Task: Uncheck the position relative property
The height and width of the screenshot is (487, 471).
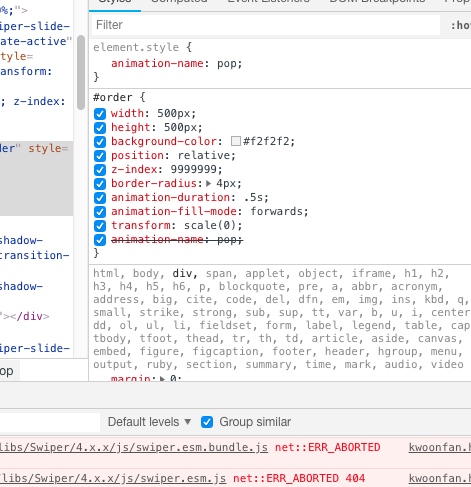Action: tap(100, 156)
